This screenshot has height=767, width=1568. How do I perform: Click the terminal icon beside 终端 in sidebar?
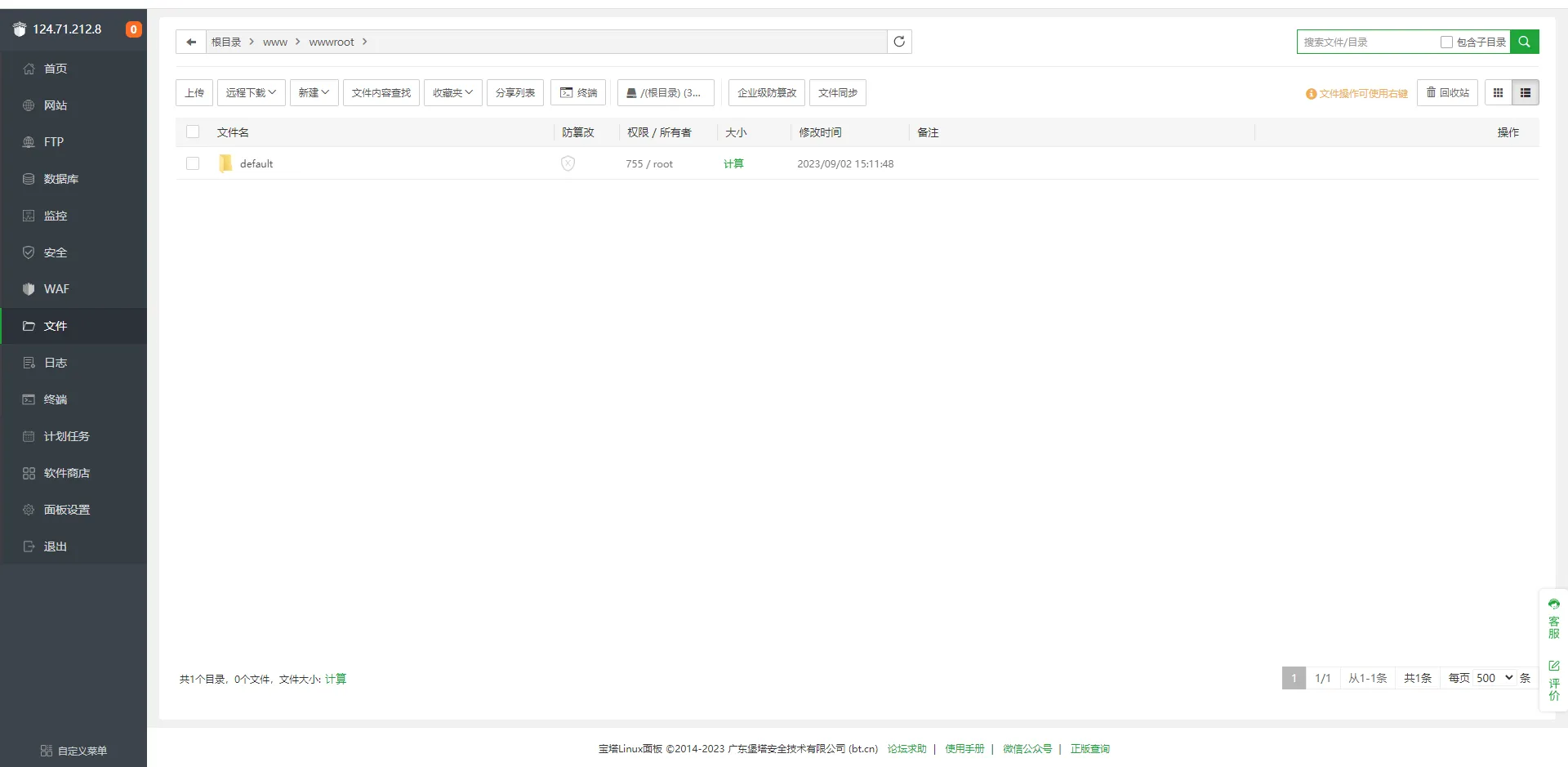[x=29, y=399]
